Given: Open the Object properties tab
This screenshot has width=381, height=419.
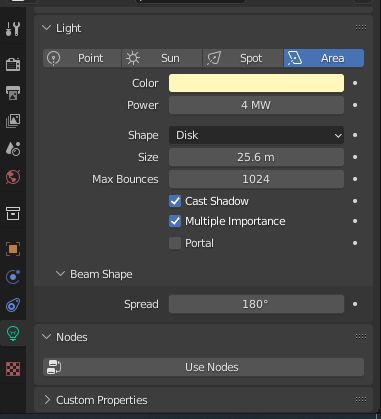Looking at the screenshot, I should pos(13,249).
